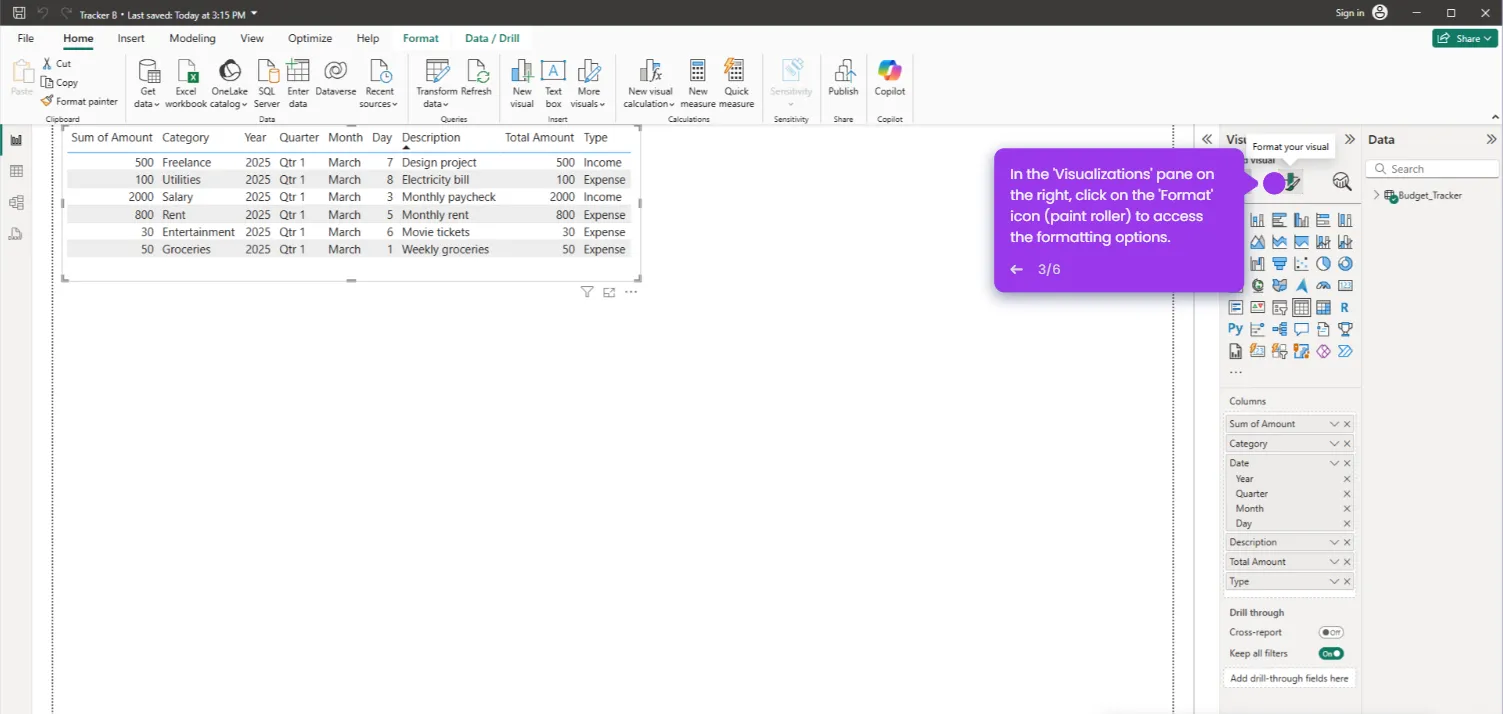Open Excel workbook data source
Viewport: 1503px width, 714px height.
[x=186, y=83]
